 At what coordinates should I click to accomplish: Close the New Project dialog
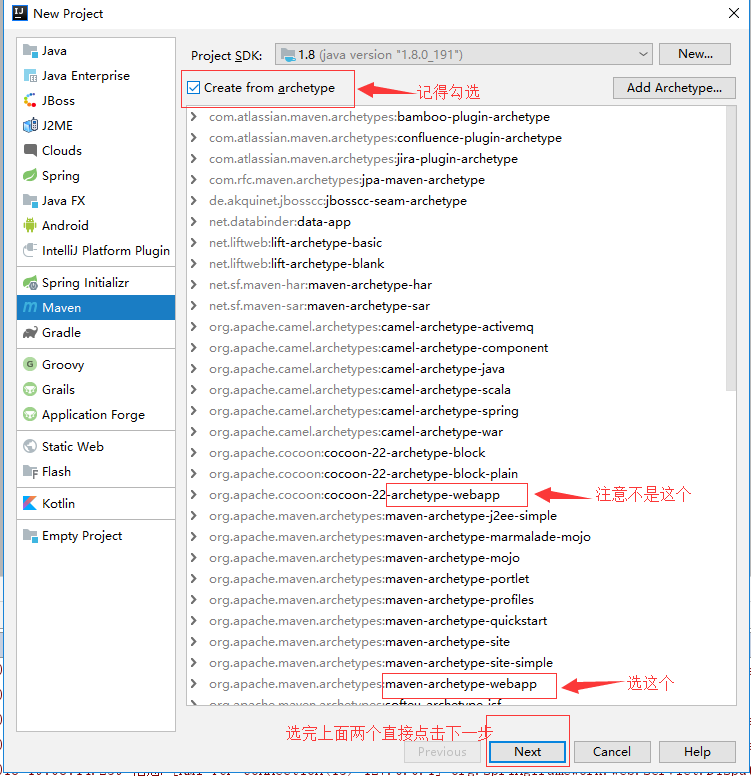coord(734,13)
